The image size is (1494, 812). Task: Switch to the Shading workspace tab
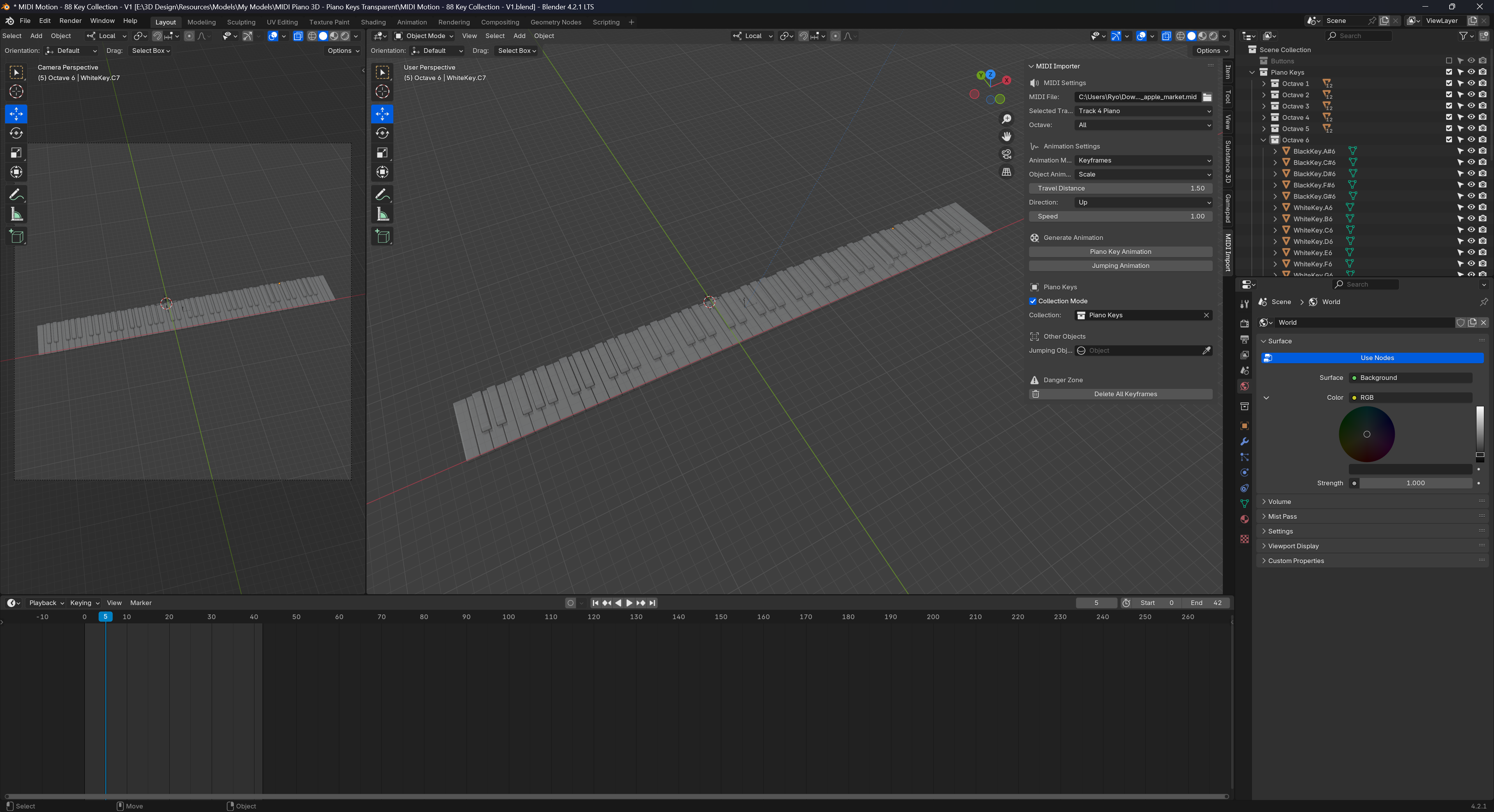pyautogui.click(x=373, y=22)
